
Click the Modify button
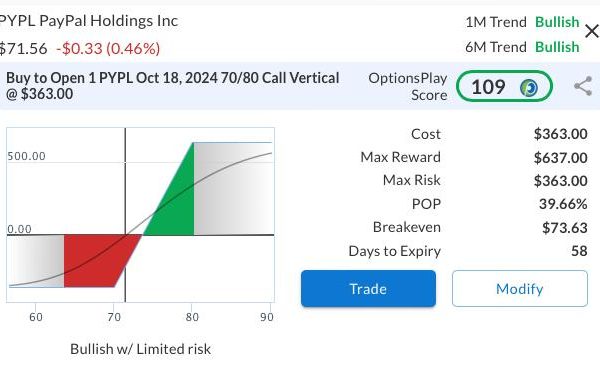click(520, 289)
